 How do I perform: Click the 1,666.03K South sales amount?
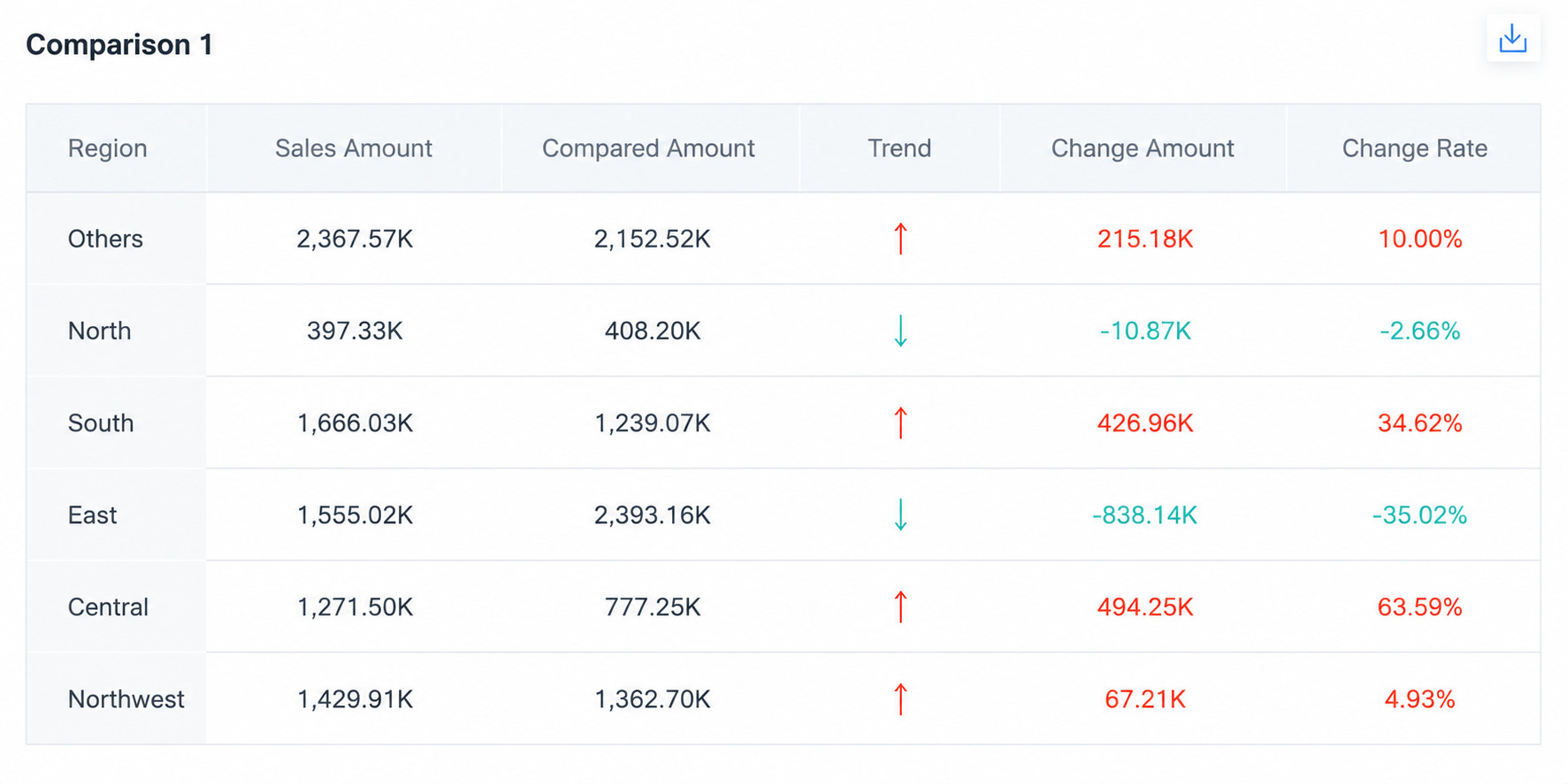tap(355, 422)
